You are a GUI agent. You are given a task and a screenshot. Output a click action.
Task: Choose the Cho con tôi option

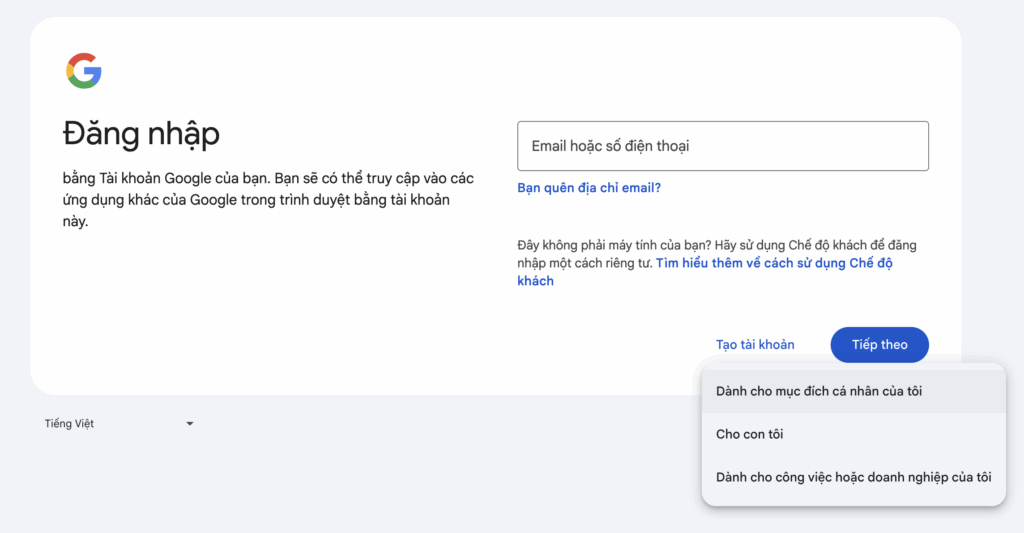pos(853,434)
